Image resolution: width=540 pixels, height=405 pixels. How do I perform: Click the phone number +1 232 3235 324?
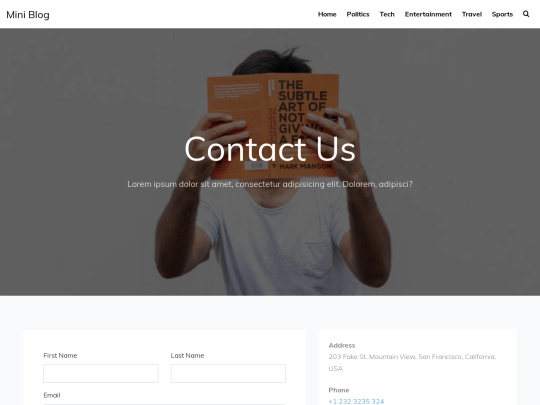coord(356,401)
